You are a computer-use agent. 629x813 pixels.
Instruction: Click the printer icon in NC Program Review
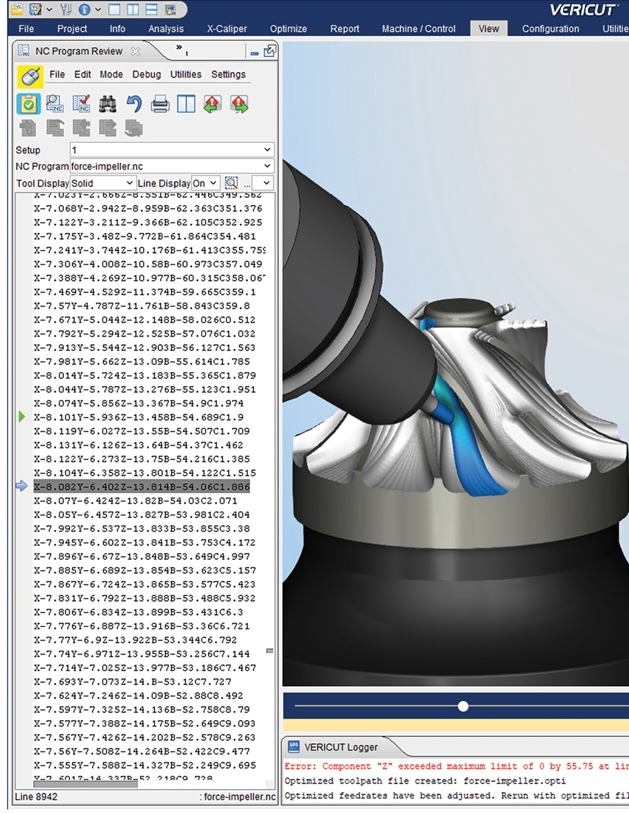coord(160,104)
